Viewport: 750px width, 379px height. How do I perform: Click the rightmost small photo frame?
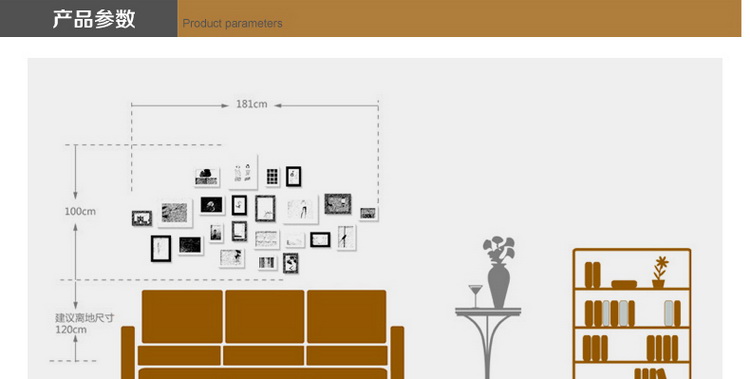coord(368,213)
